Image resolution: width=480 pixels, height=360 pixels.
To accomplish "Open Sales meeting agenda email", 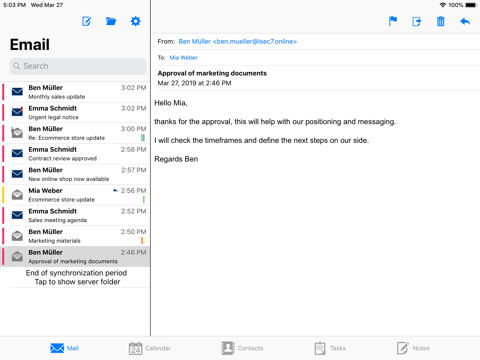I will click(x=75, y=216).
